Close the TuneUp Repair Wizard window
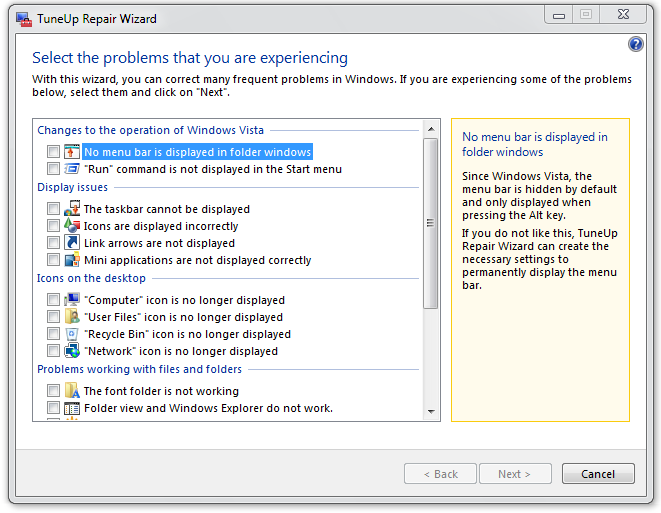 (623, 15)
